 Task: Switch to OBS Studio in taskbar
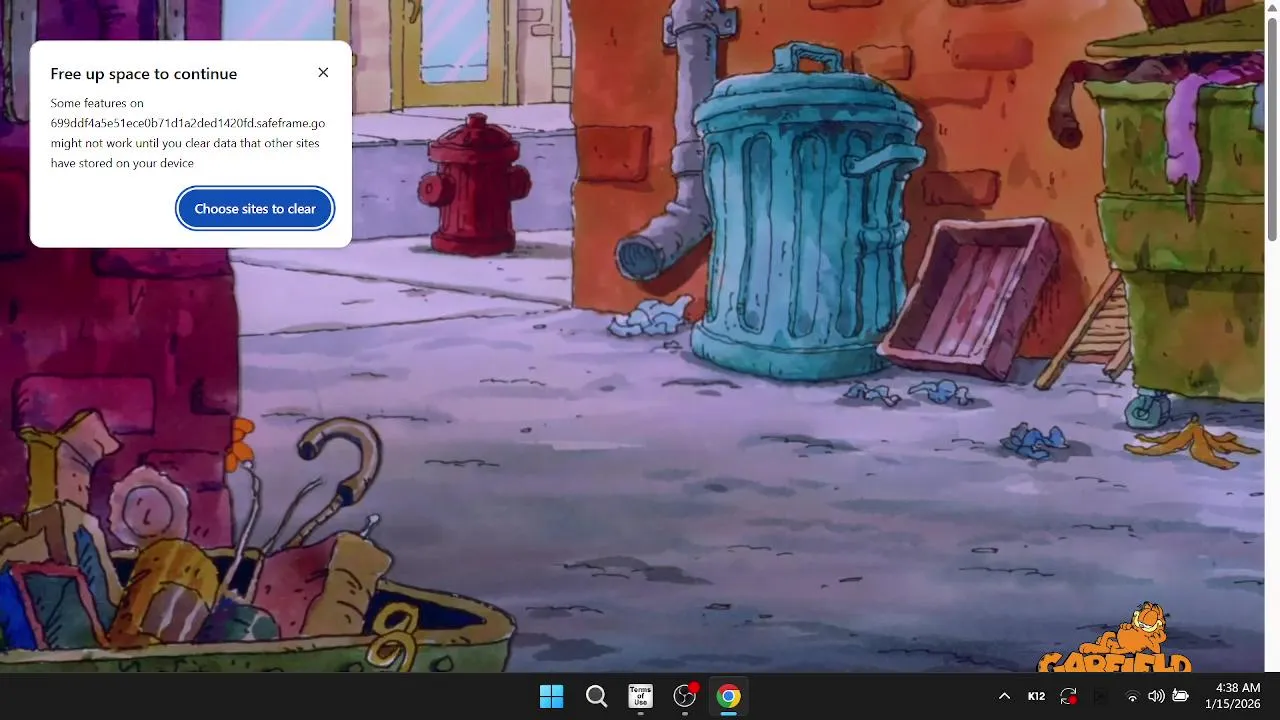pos(685,696)
